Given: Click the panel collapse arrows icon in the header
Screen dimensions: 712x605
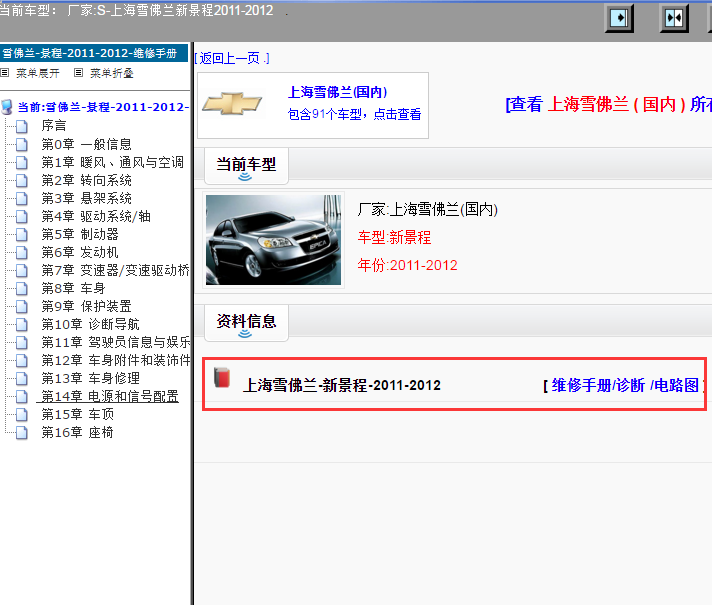Looking at the screenshot, I should point(674,19).
